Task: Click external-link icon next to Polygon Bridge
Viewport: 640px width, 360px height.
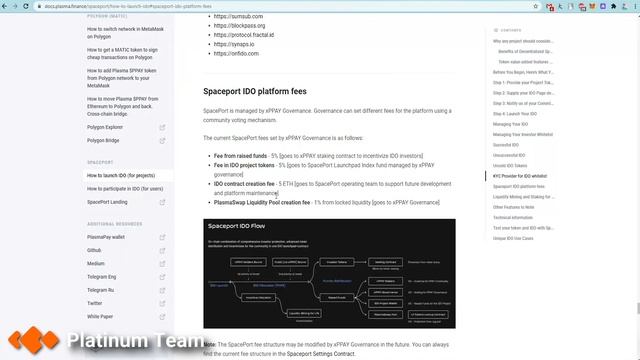Action: click(162, 141)
